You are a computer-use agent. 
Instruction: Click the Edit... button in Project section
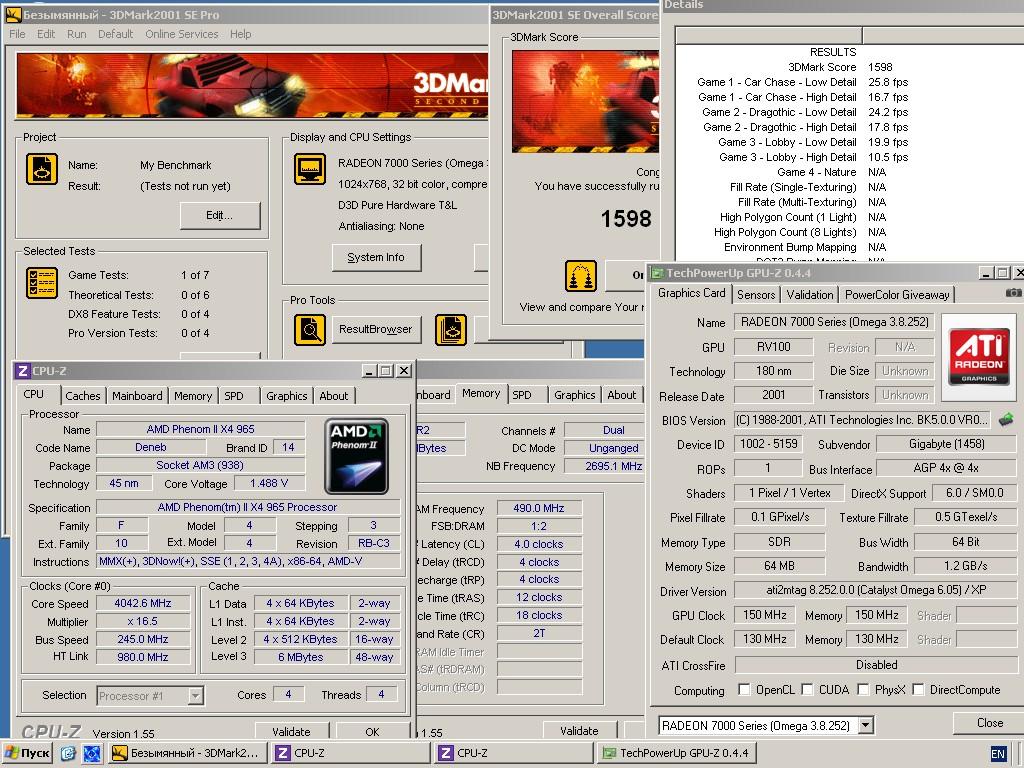tap(219, 216)
